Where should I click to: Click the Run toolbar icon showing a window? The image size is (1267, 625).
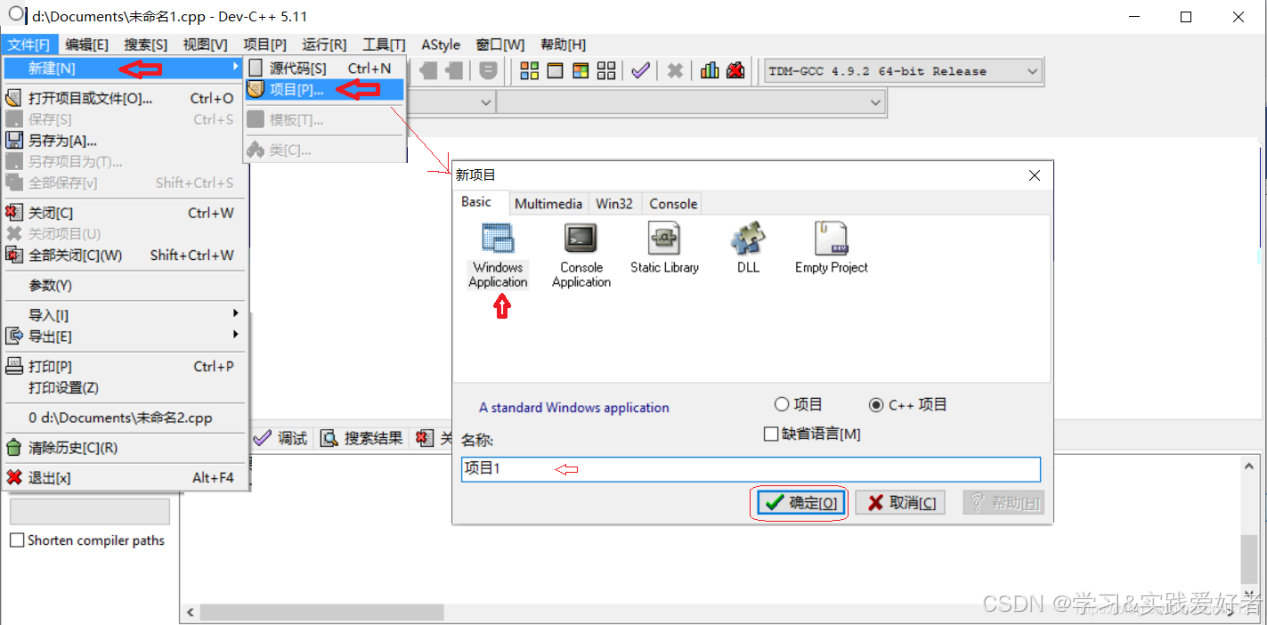(x=555, y=70)
